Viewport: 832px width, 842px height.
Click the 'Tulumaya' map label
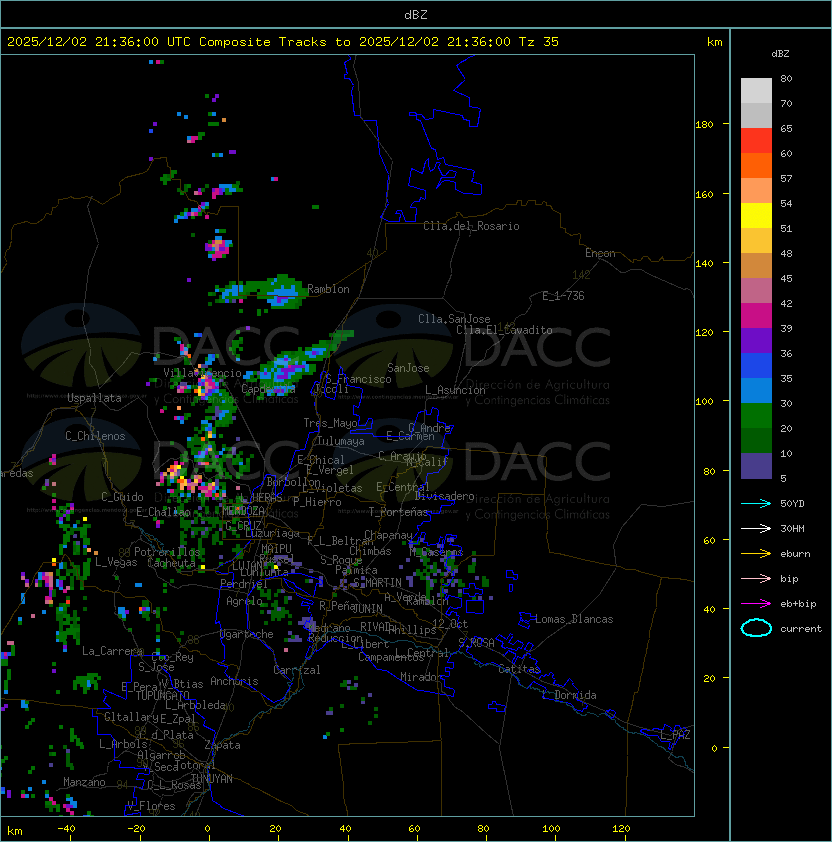point(341,441)
